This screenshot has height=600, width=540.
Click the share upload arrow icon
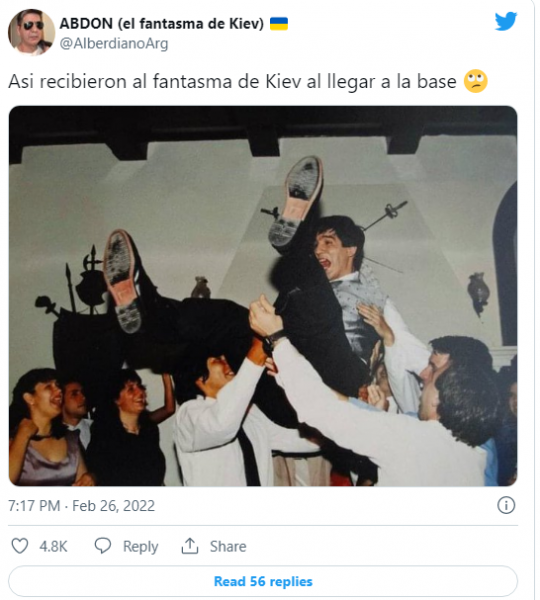[190, 546]
